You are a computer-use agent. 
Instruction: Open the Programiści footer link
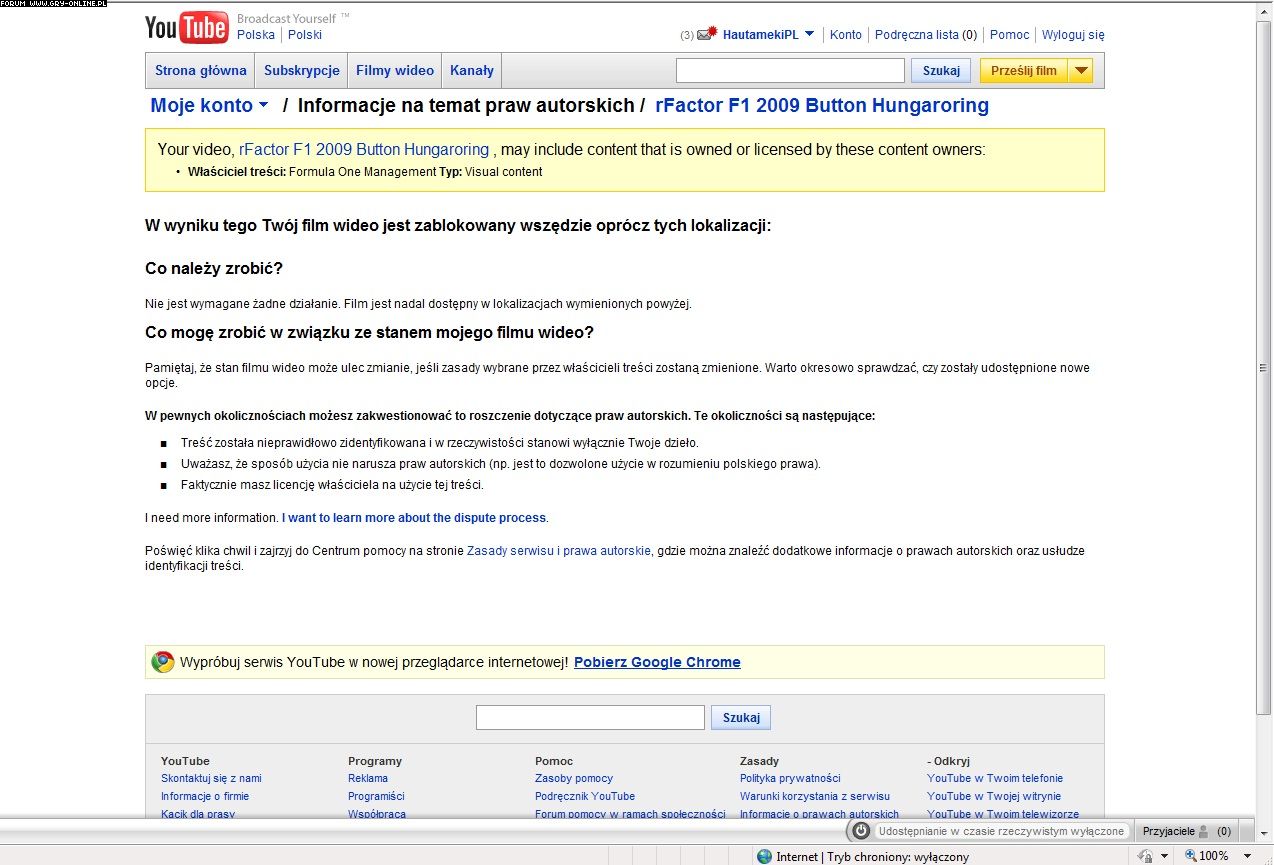[376, 797]
